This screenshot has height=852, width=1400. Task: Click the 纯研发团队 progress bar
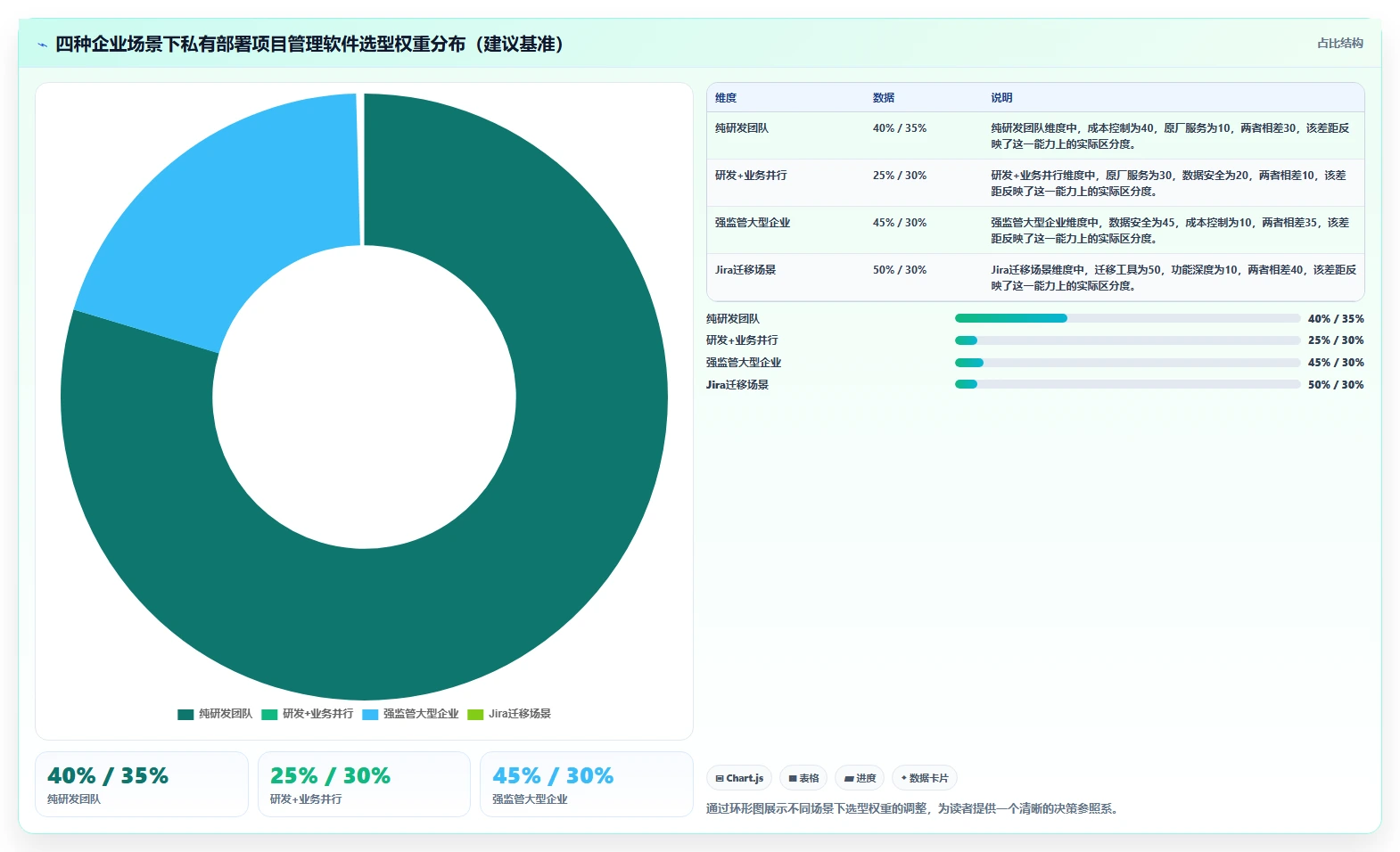coord(1127,318)
